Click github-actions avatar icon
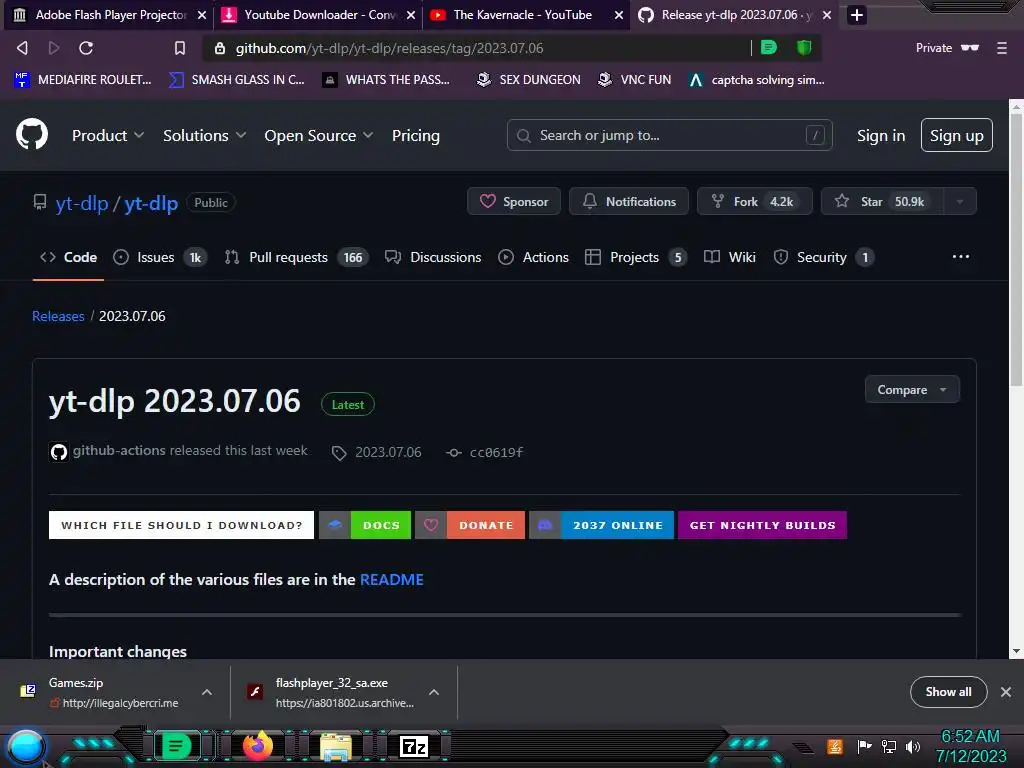The height and width of the screenshot is (768, 1024). tap(59, 452)
